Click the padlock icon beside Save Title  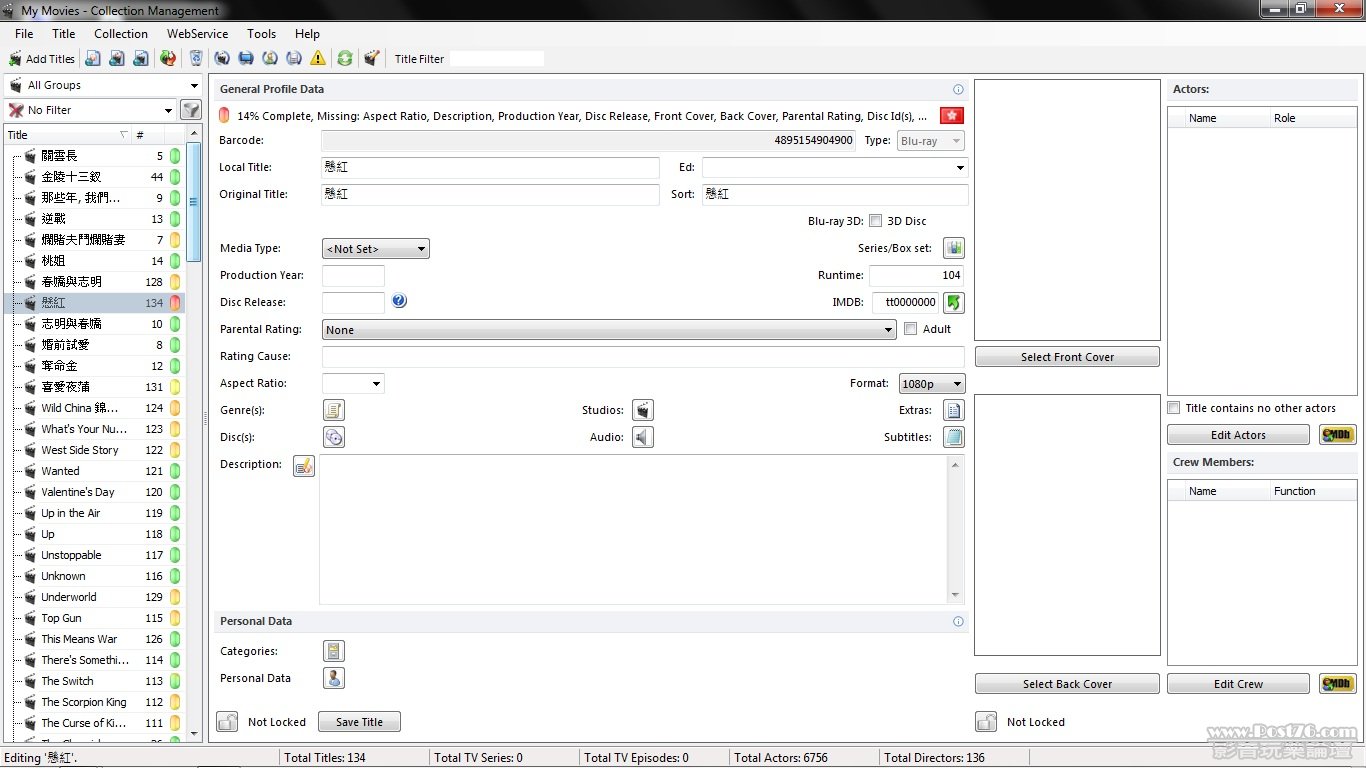(228, 722)
